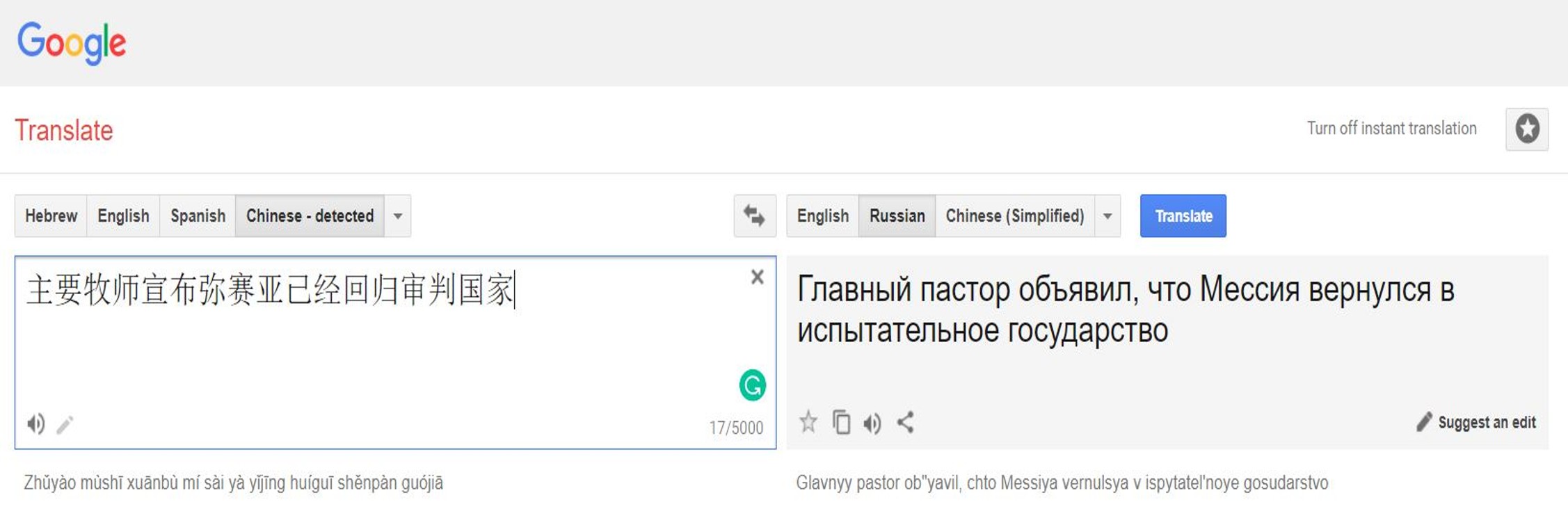
Task: Select English as source language
Action: click(123, 216)
